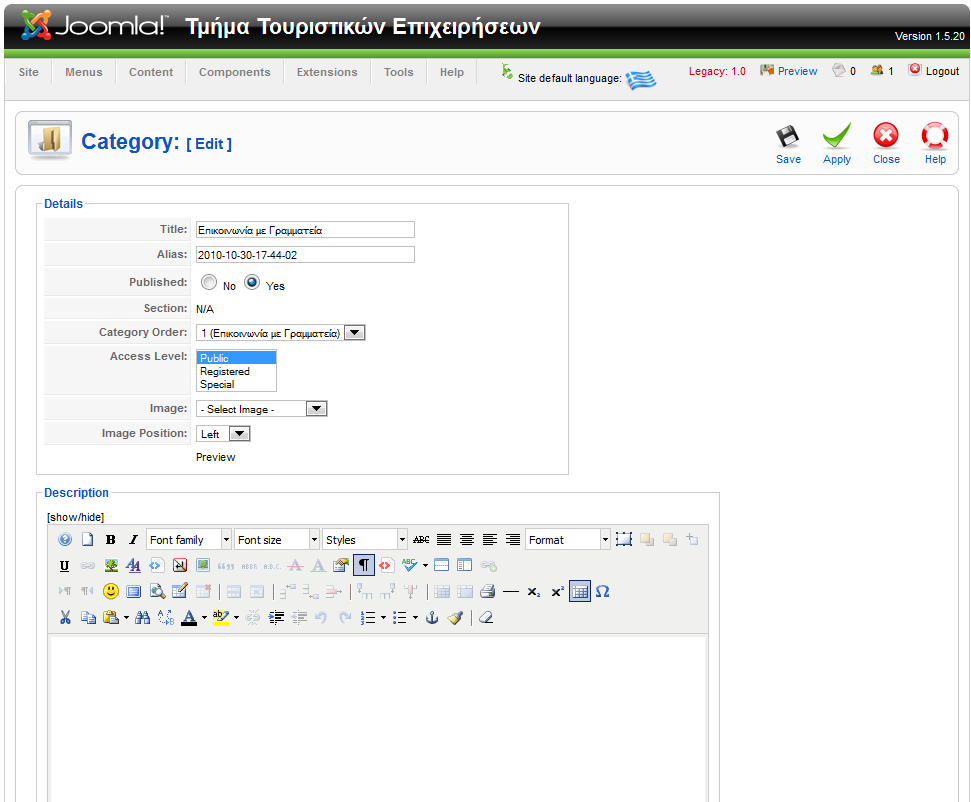Viewport: 971px width, 802px height.
Task: Expand numbered list style arrow
Action: pyautogui.click(x=383, y=617)
